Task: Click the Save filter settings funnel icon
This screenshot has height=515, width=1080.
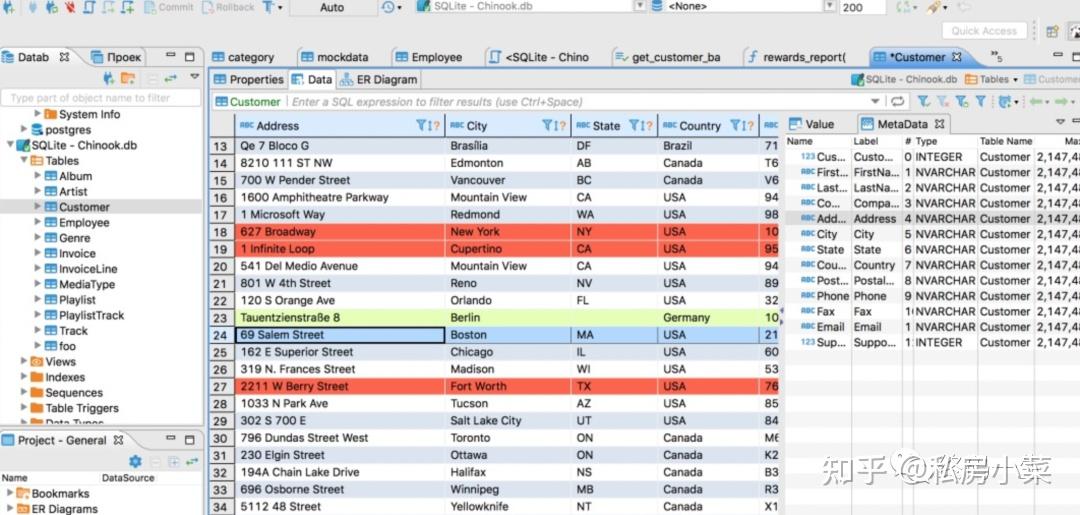Action: click(962, 101)
